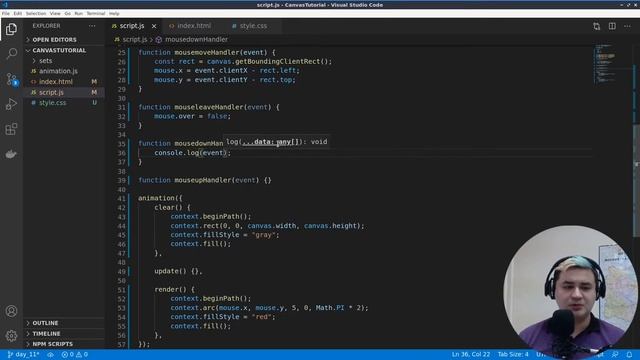Place cursor on console.log(event) line
Screen dimensions: 640x360
[192, 153]
